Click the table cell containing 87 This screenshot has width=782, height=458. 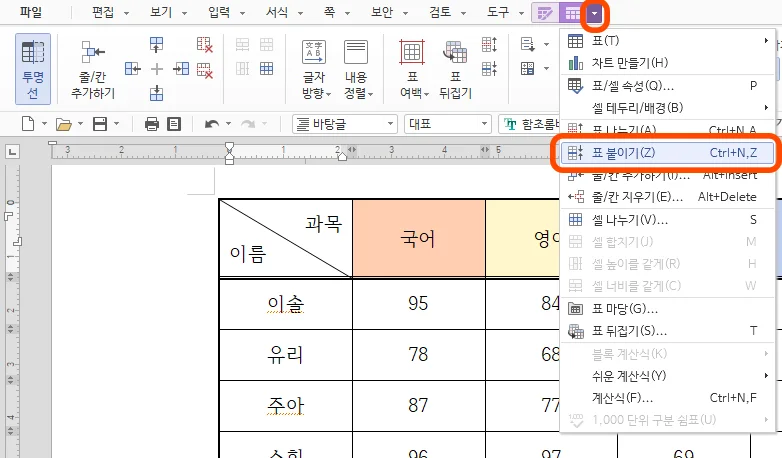418,406
